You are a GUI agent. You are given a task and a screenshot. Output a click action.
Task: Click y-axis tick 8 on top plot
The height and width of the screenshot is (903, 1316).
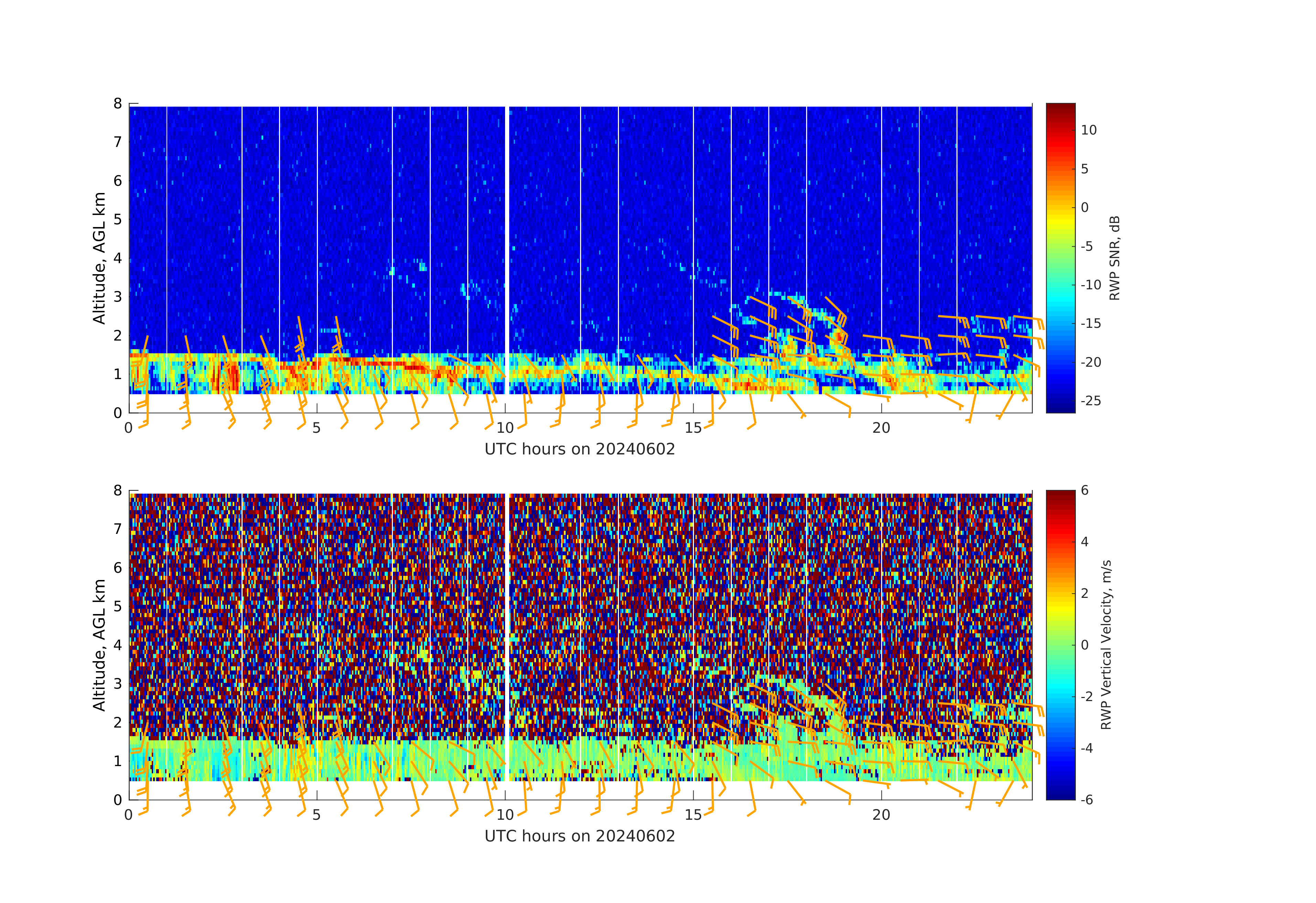(x=118, y=104)
